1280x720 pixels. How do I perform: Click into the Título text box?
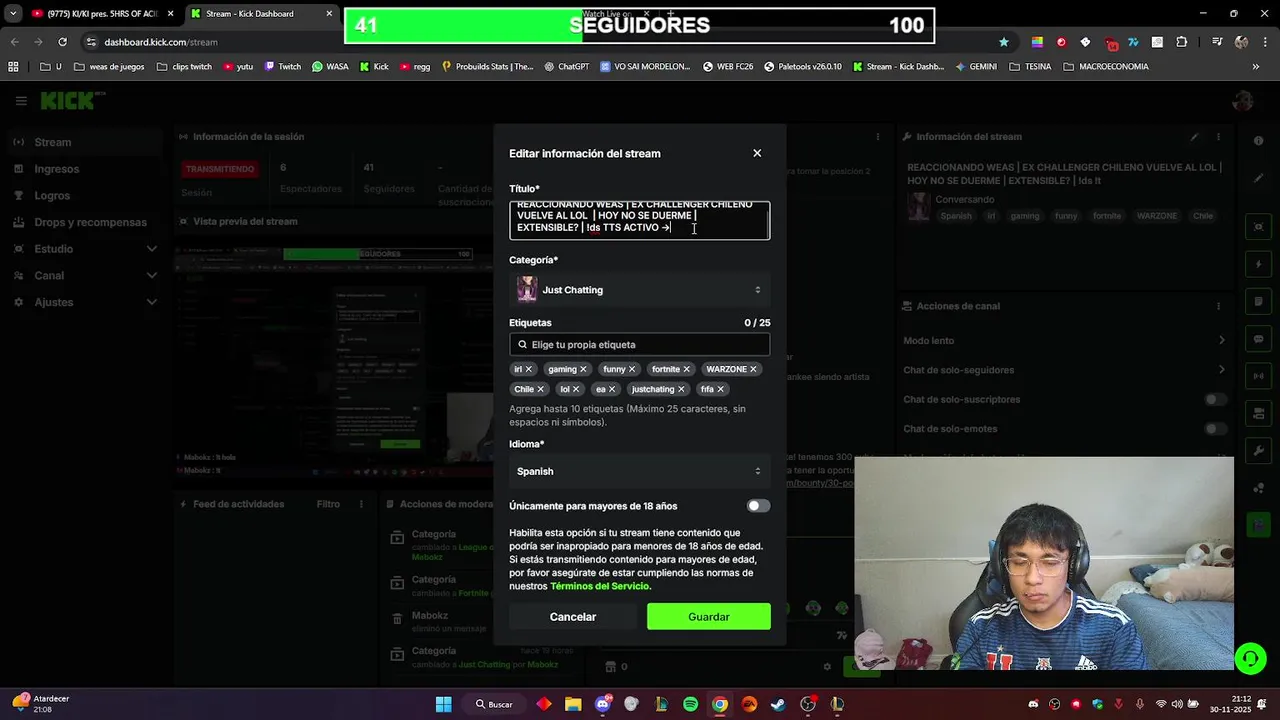(639, 220)
